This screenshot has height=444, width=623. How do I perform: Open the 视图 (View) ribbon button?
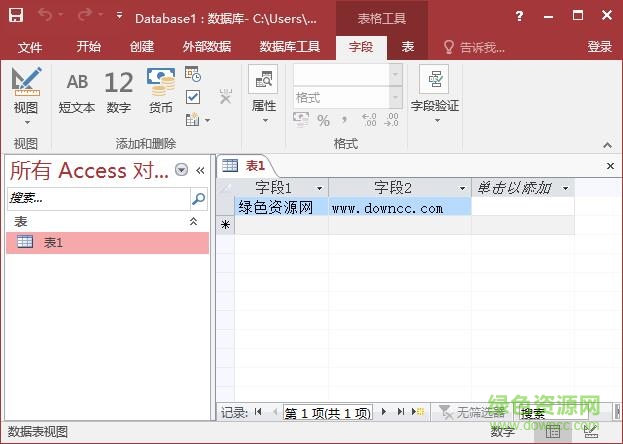click(x=26, y=92)
